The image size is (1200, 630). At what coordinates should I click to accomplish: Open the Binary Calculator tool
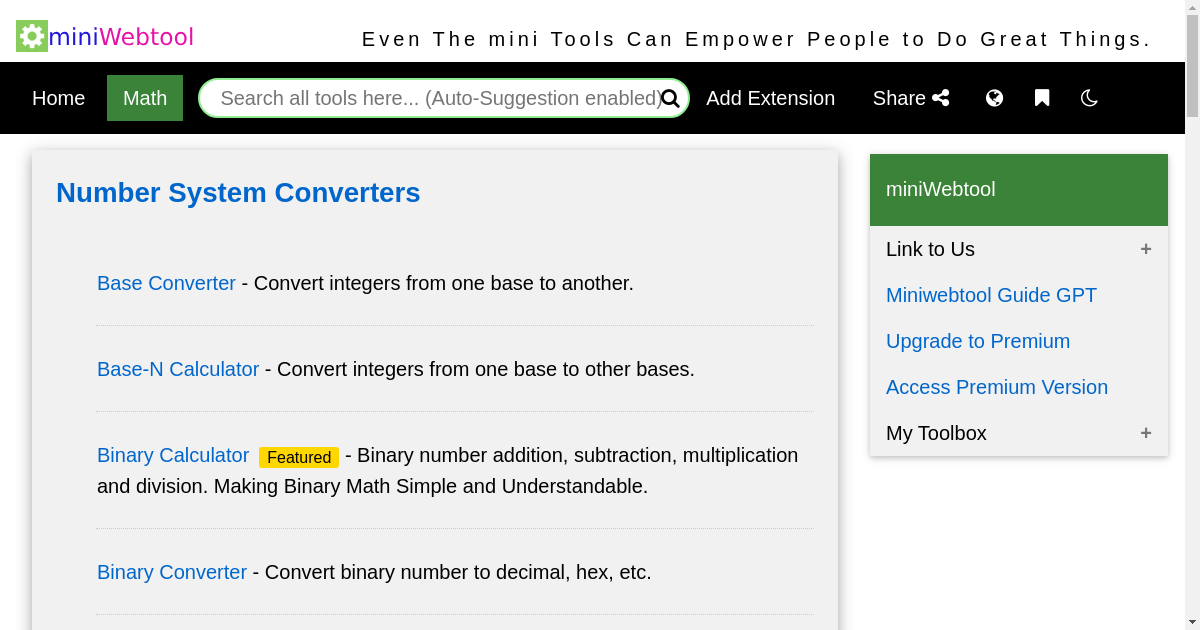pyautogui.click(x=172, y=455)
